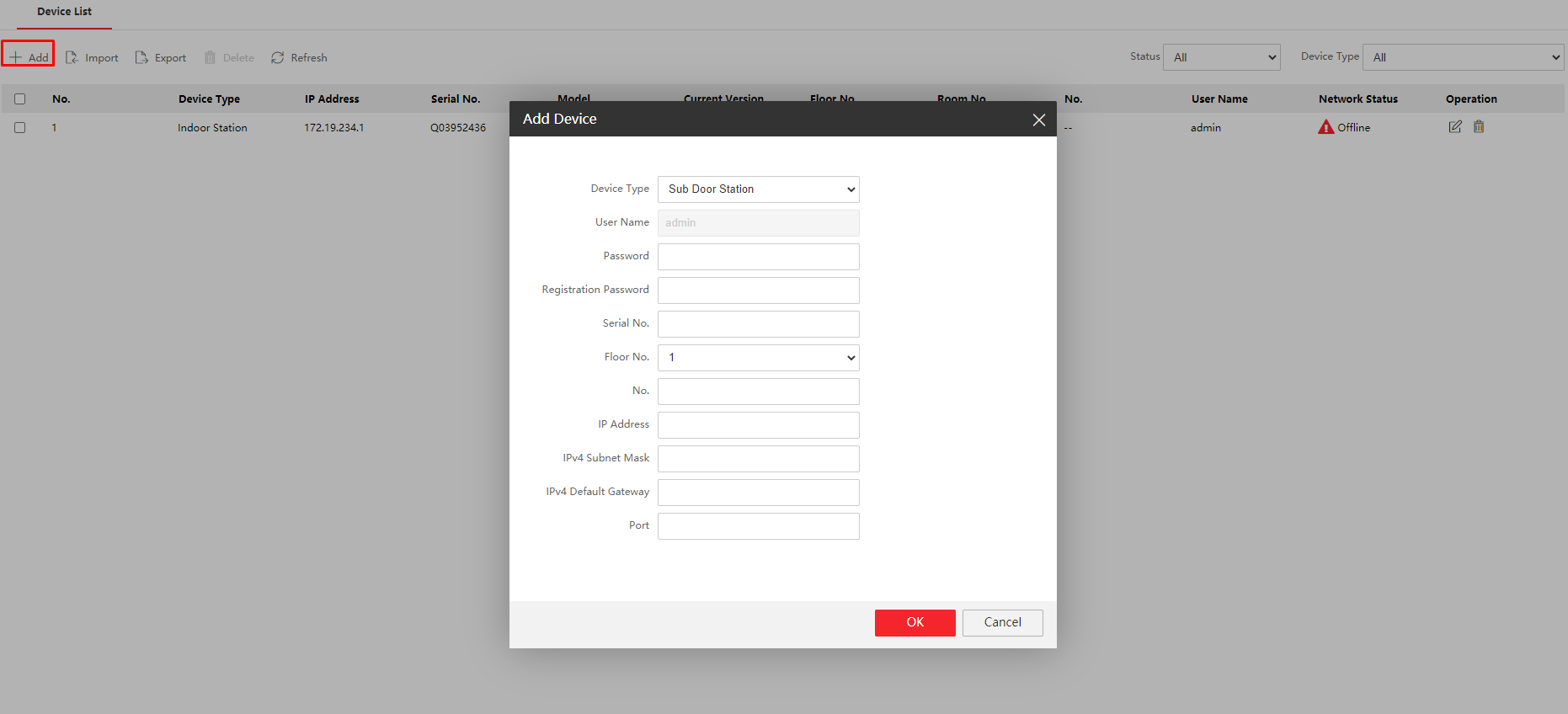Click the Delete toolbar item

coord(229,57)
